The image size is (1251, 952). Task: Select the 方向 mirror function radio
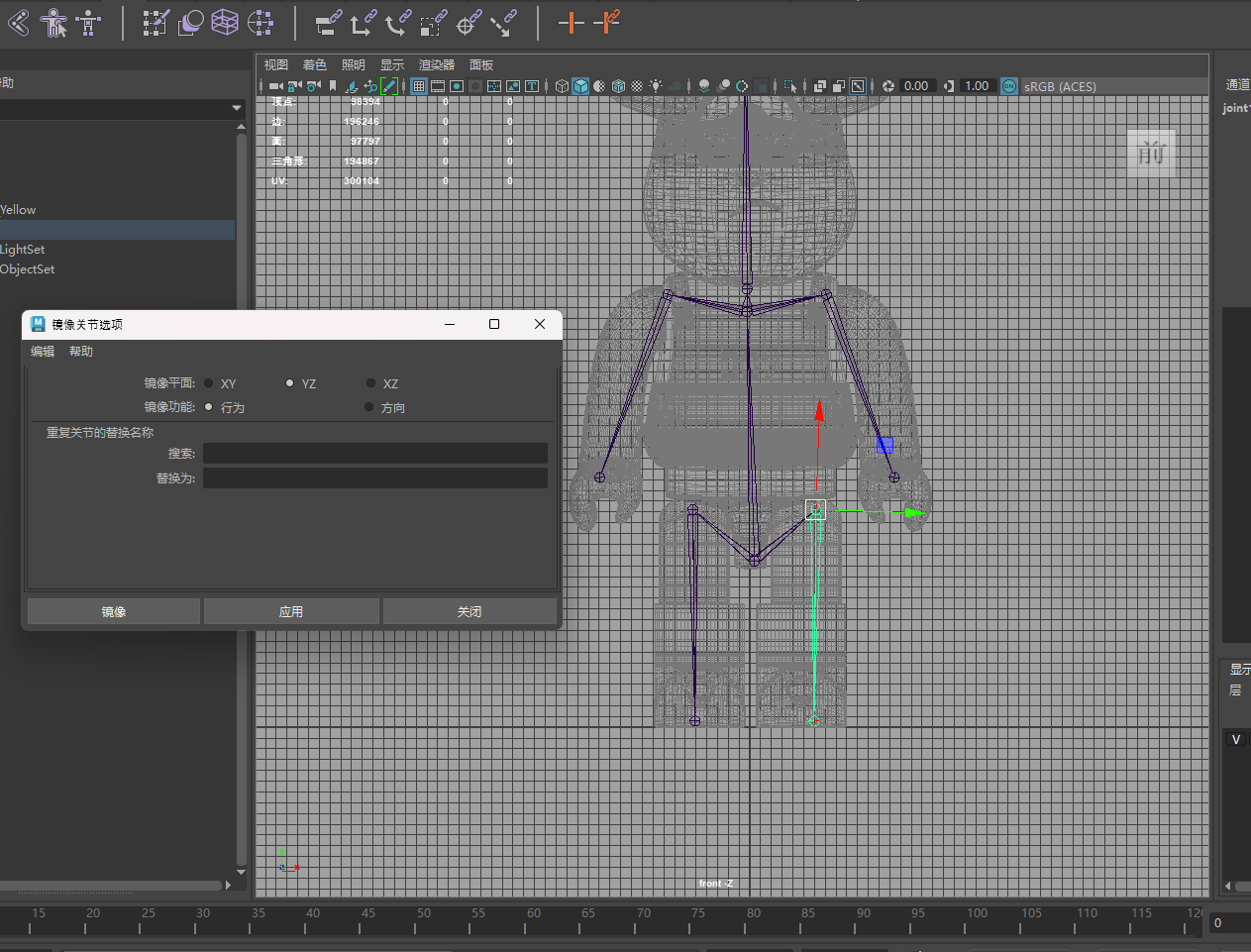(x=369, y=407)
